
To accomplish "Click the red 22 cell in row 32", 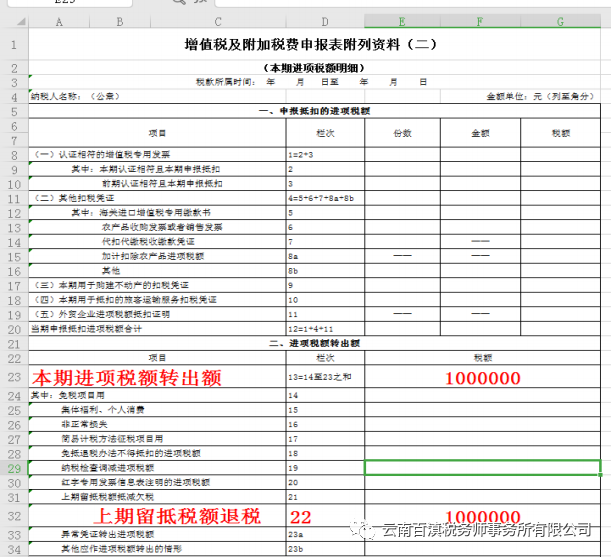I will [x=325, y=516].
